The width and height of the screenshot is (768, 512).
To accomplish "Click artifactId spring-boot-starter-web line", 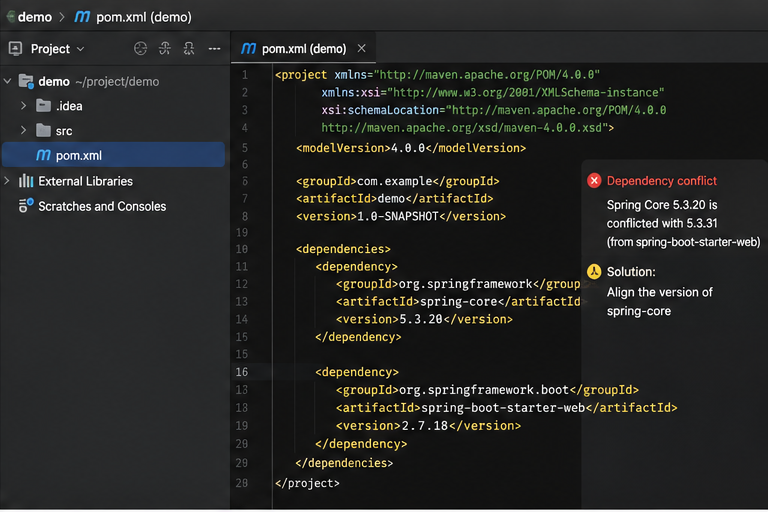I will pos(506,408).
